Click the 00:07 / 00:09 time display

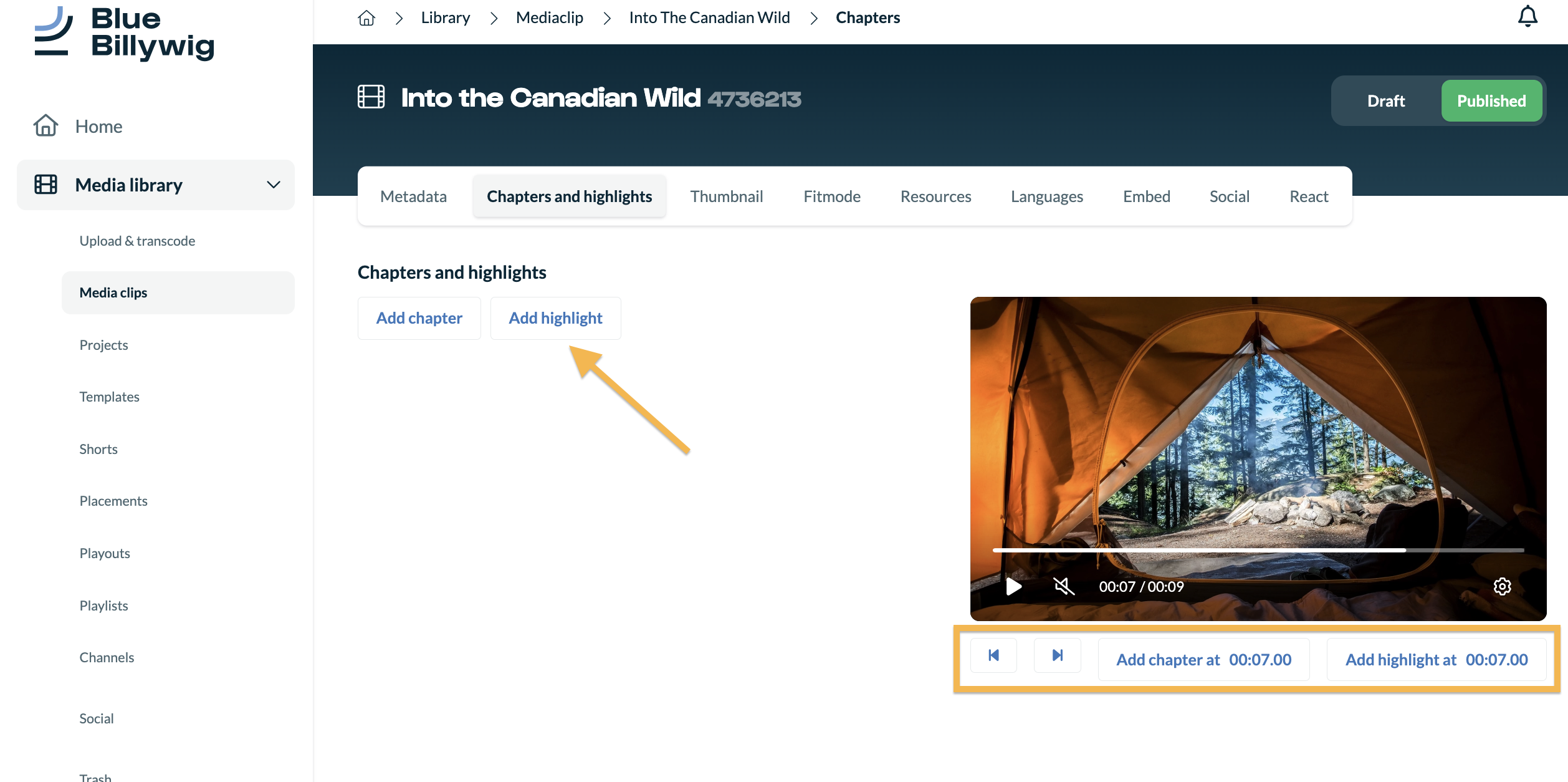click(1141, 587)
